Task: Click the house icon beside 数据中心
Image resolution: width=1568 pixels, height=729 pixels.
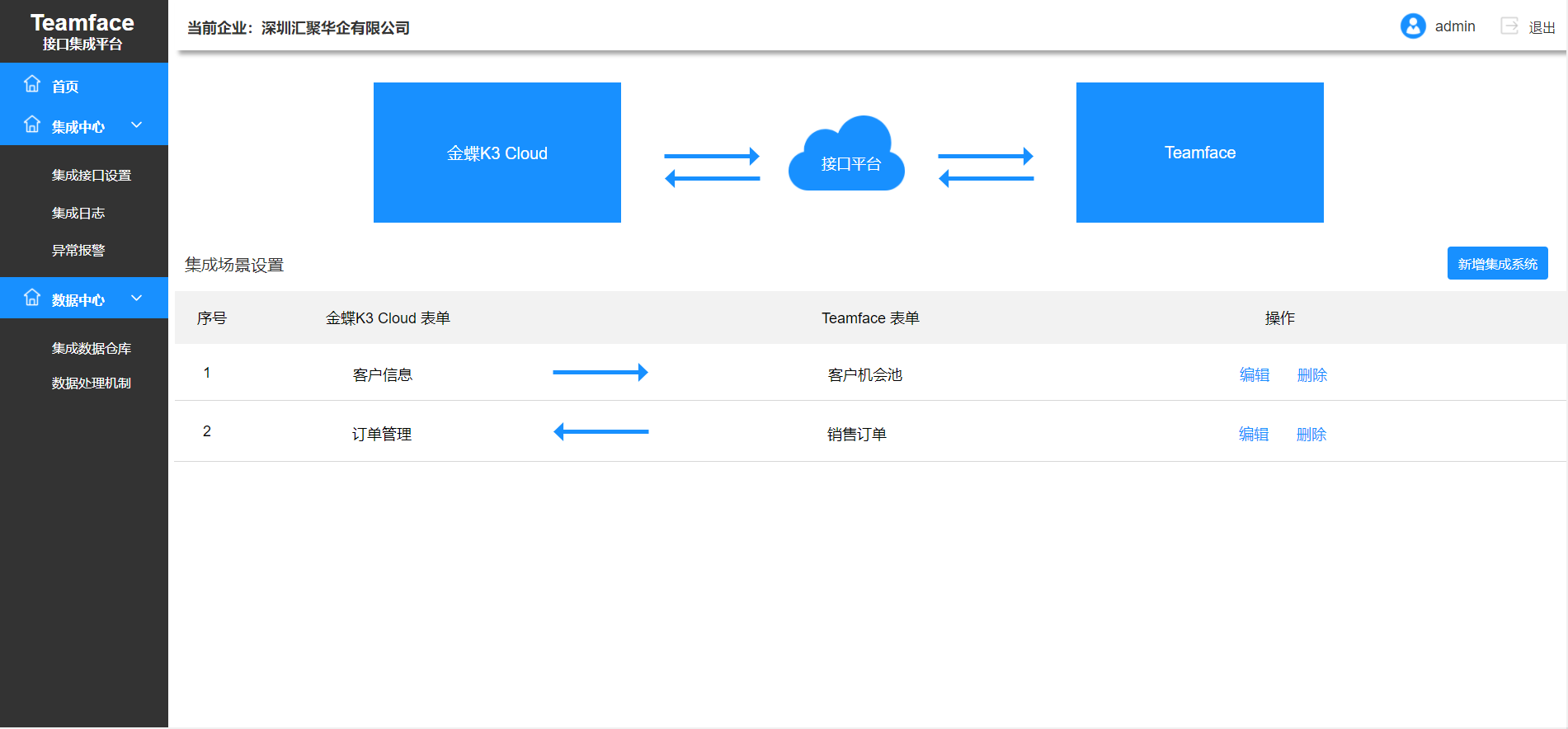Action: tap(32, 298)
